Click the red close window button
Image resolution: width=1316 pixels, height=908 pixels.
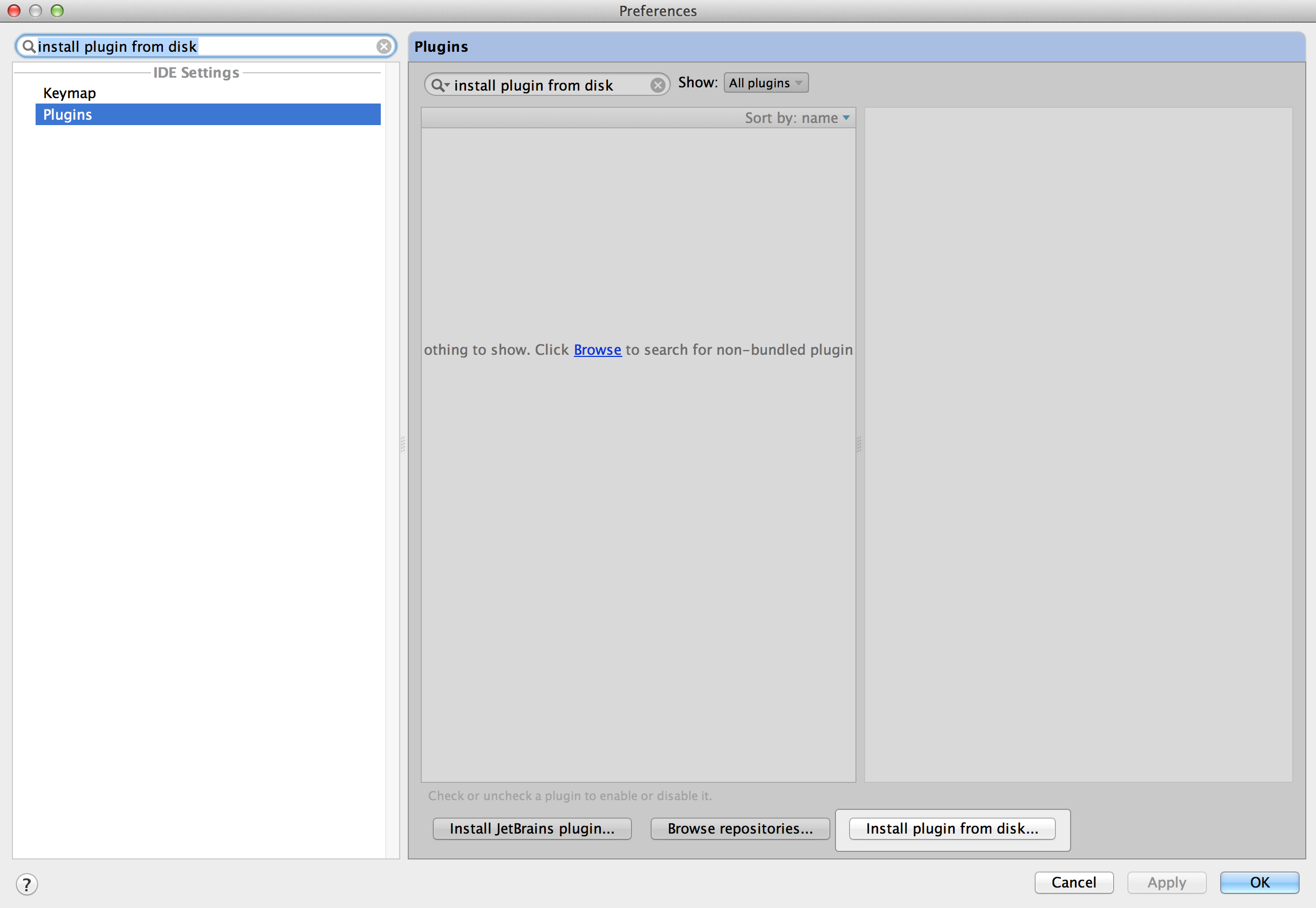tap(14, 11)
